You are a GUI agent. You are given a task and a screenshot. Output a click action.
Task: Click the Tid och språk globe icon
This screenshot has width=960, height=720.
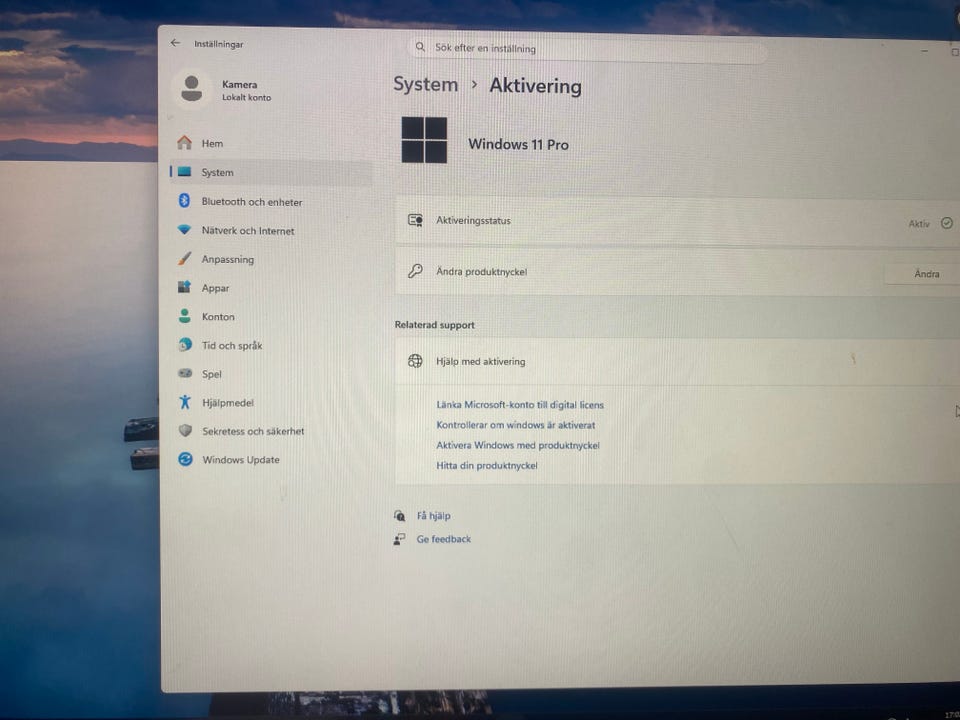coord(185,345)
